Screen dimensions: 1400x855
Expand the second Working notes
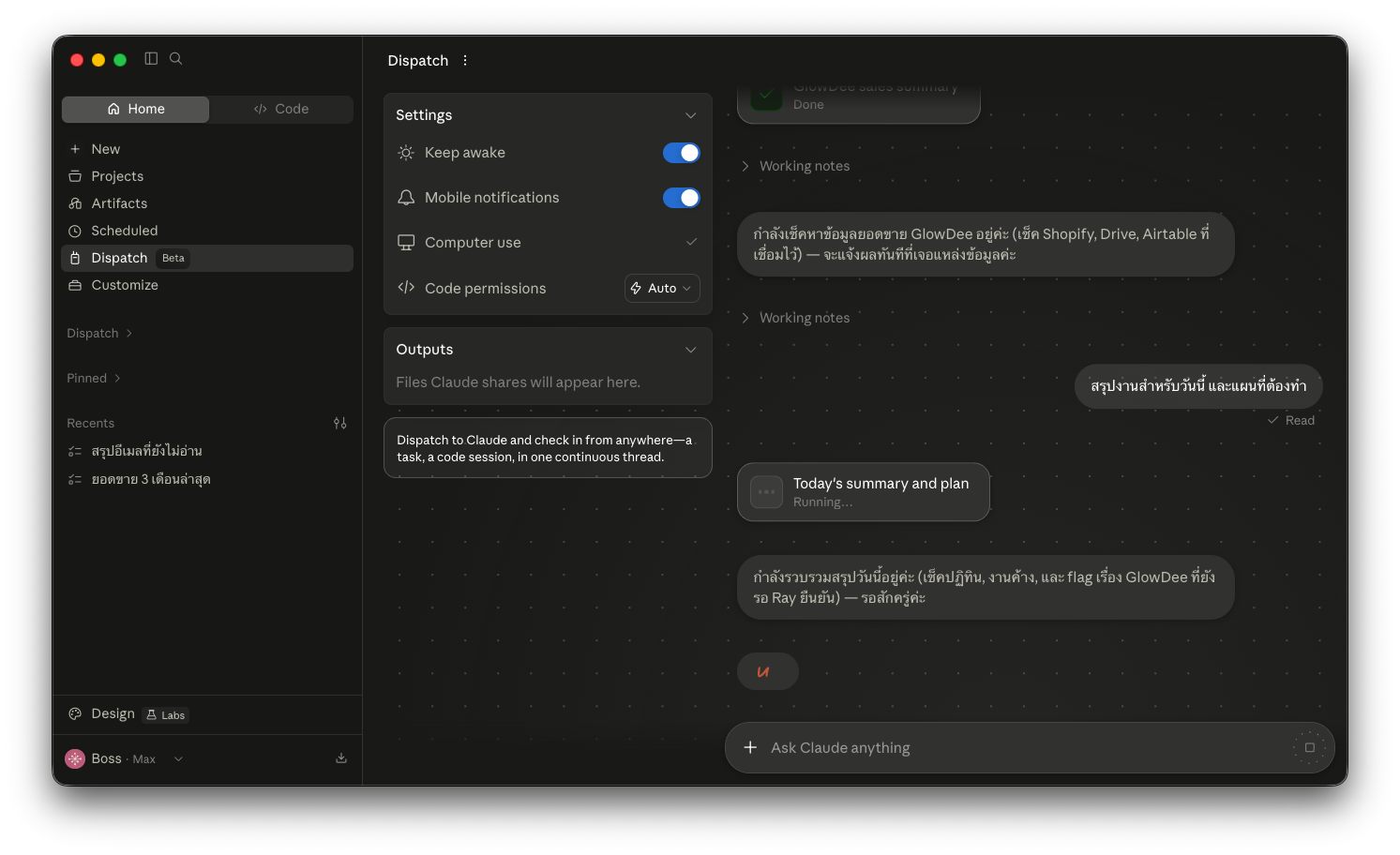click(796, 318)
